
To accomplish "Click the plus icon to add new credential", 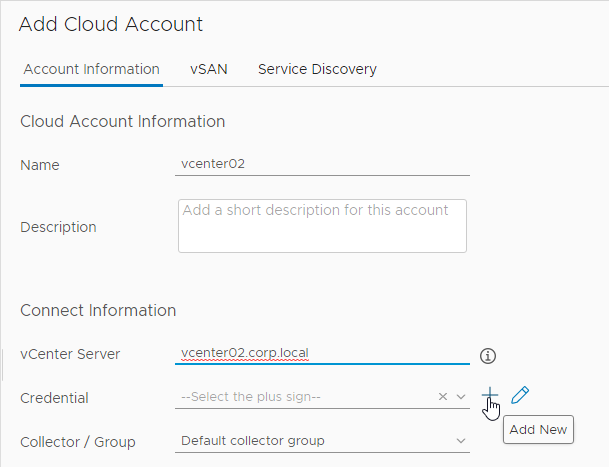I will (x=490, y=395).
